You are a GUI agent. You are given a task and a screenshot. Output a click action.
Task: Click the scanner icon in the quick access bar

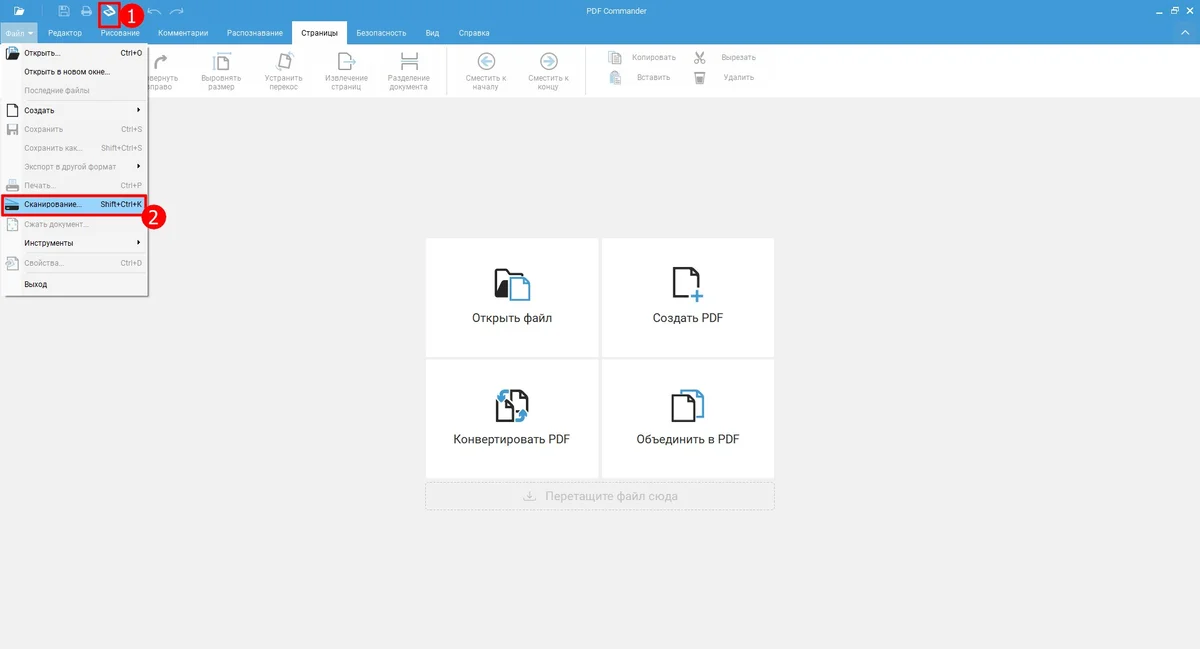pos(109,11)
